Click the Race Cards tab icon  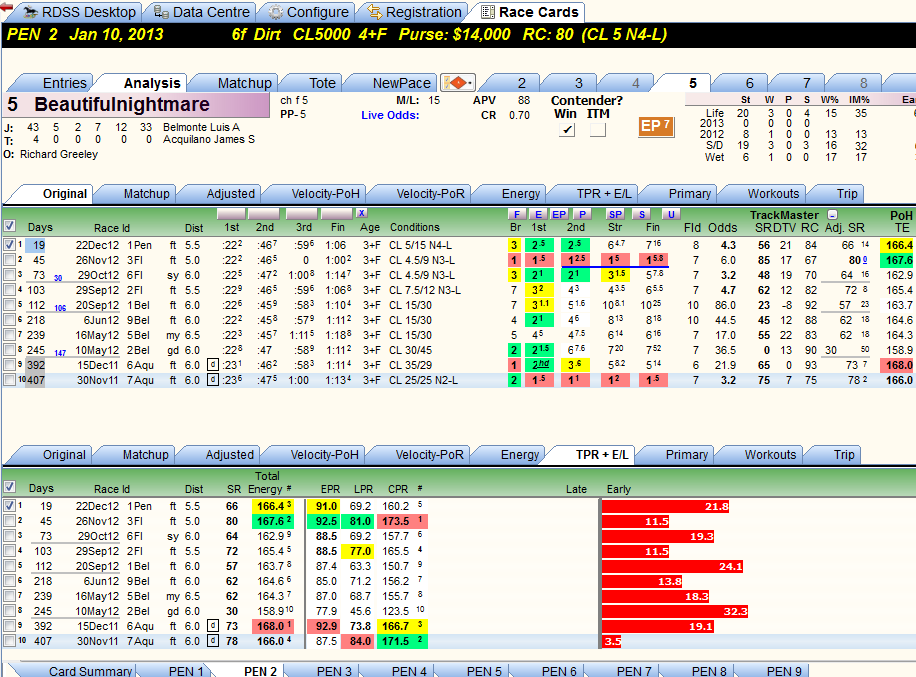tap(487, 12)
